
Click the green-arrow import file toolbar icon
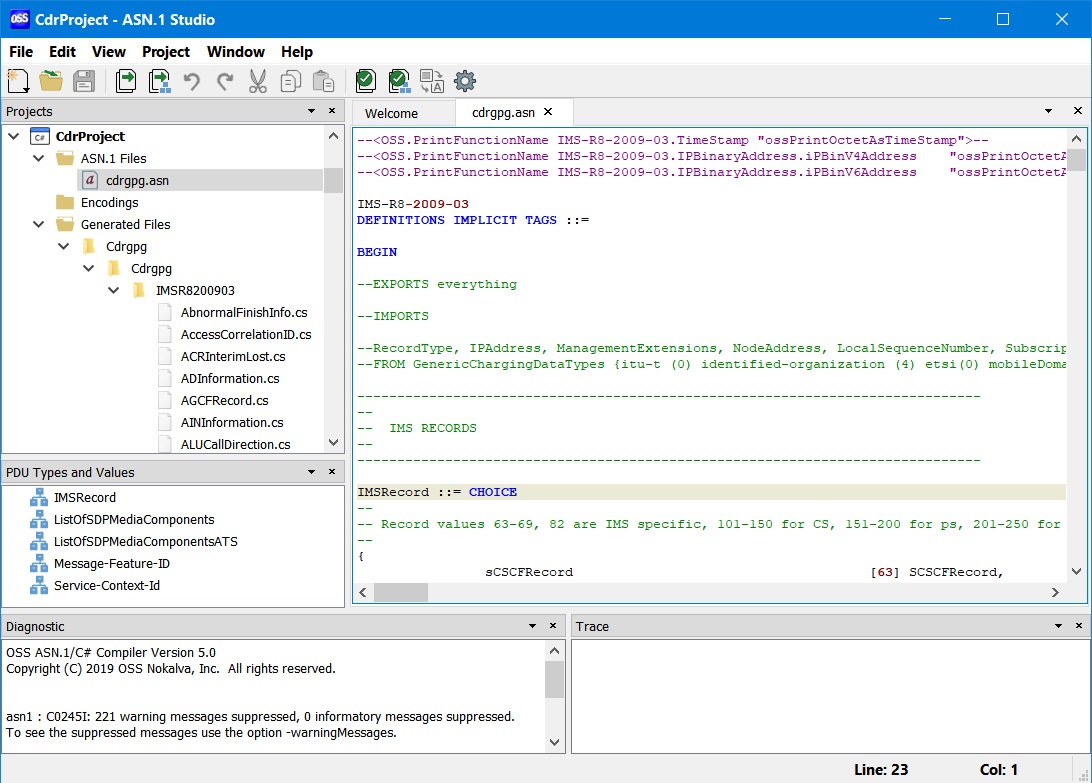[x=126, y=81]
